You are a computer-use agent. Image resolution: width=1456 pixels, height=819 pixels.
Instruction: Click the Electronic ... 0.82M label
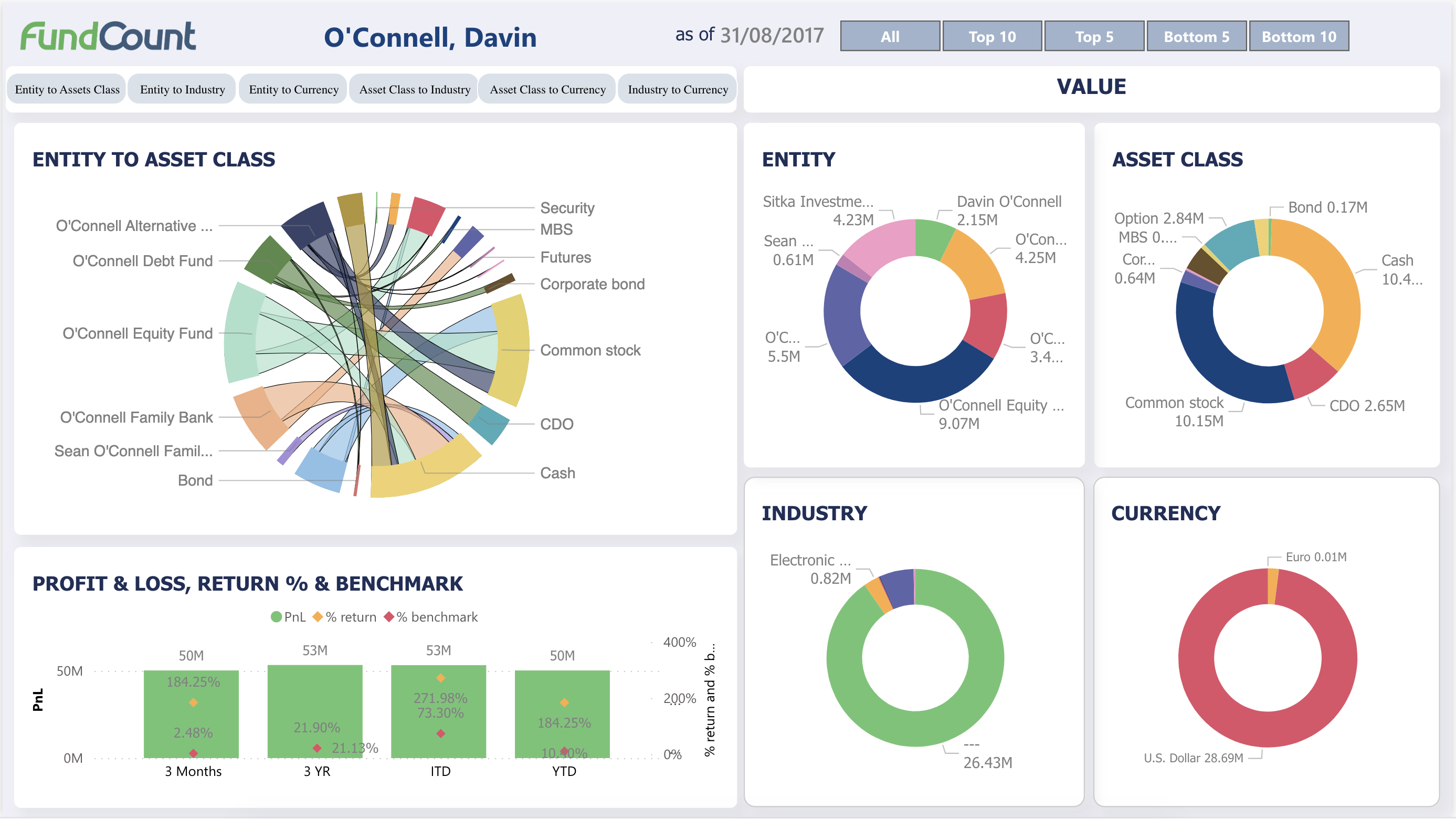pyautogui.click(x=810, y=569)
